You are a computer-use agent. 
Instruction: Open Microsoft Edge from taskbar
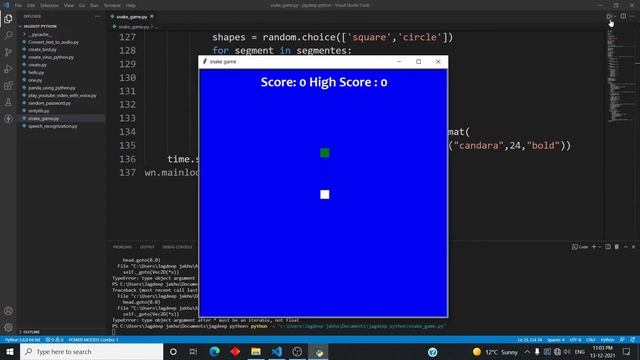tap(214, 351)
